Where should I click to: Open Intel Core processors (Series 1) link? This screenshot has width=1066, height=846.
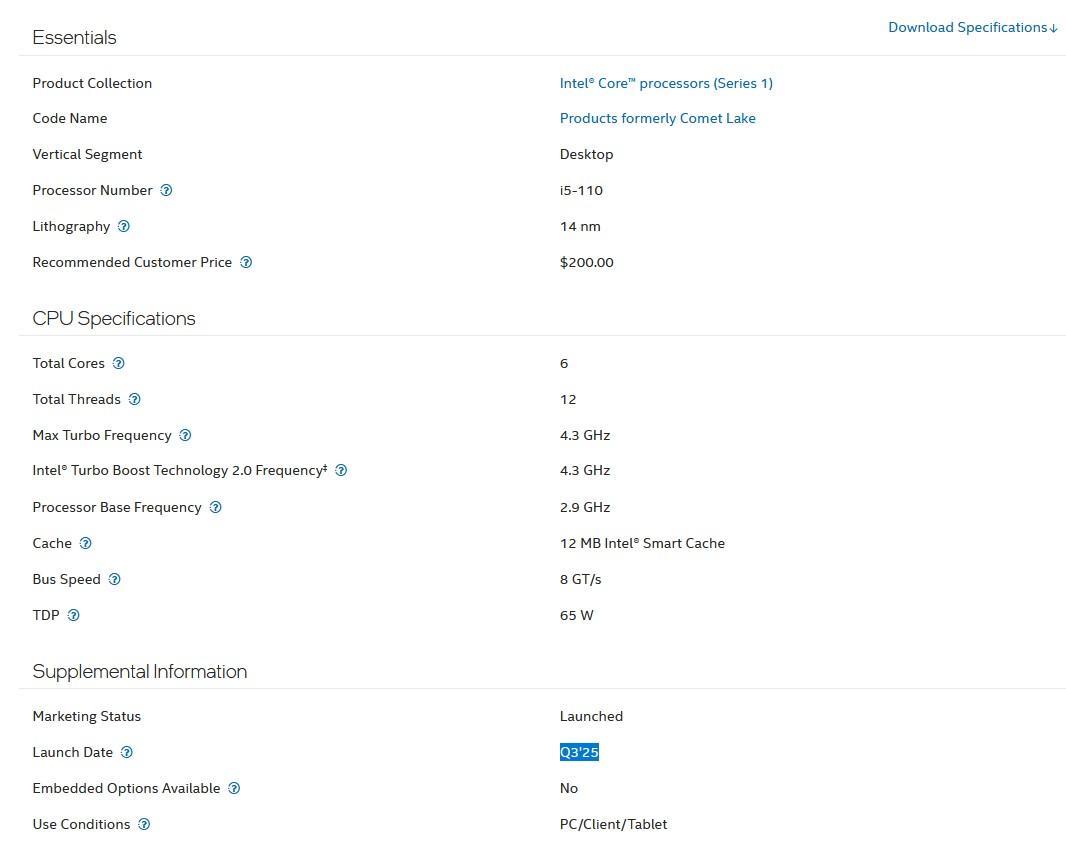click(x=666, y=83)
